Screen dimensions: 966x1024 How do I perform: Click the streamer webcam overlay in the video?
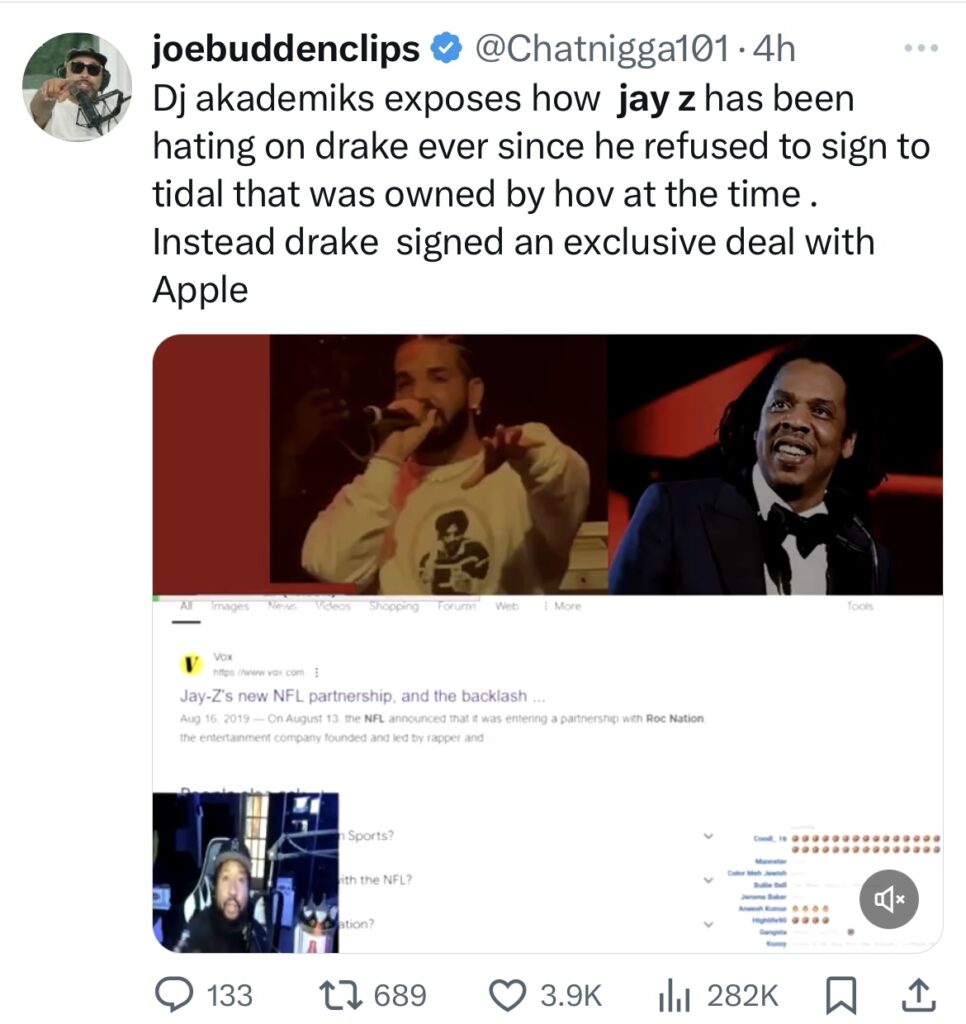click(x=246, y=872)
